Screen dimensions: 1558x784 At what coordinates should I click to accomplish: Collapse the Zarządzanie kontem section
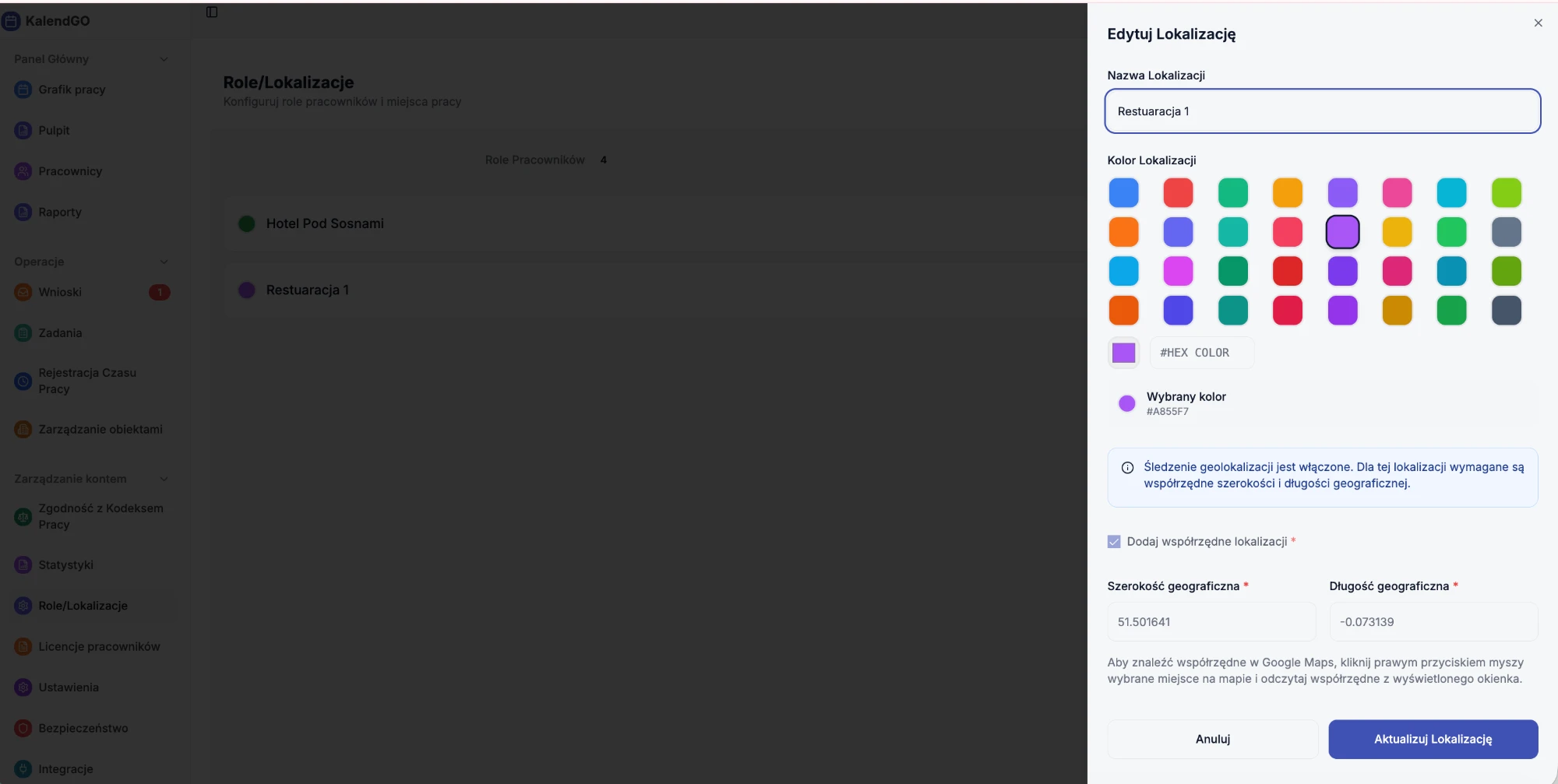[x=164, y=479]
